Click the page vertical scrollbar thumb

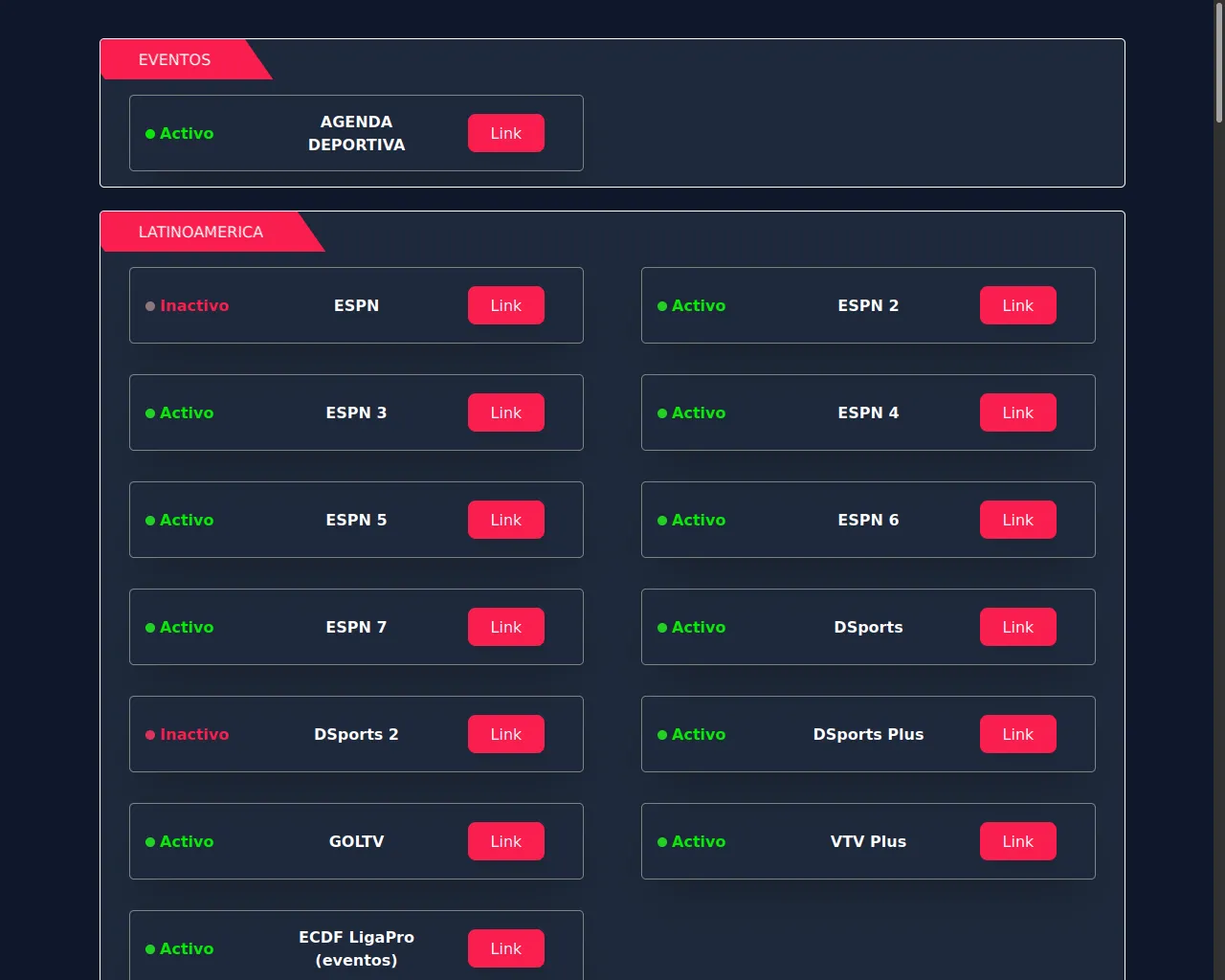tap(1219, 62)
